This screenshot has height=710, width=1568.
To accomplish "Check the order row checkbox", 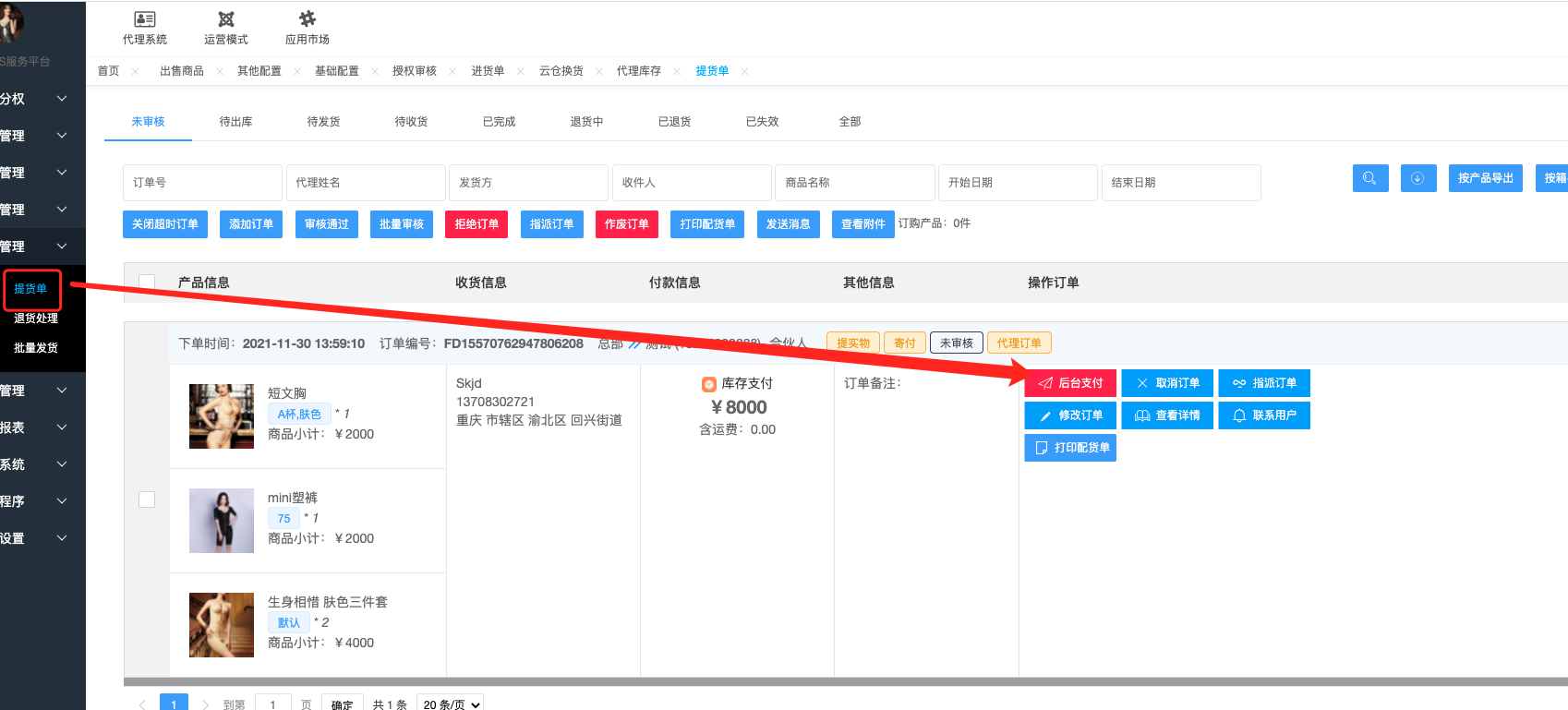I will pyautogui.click(x=147, y=499).
